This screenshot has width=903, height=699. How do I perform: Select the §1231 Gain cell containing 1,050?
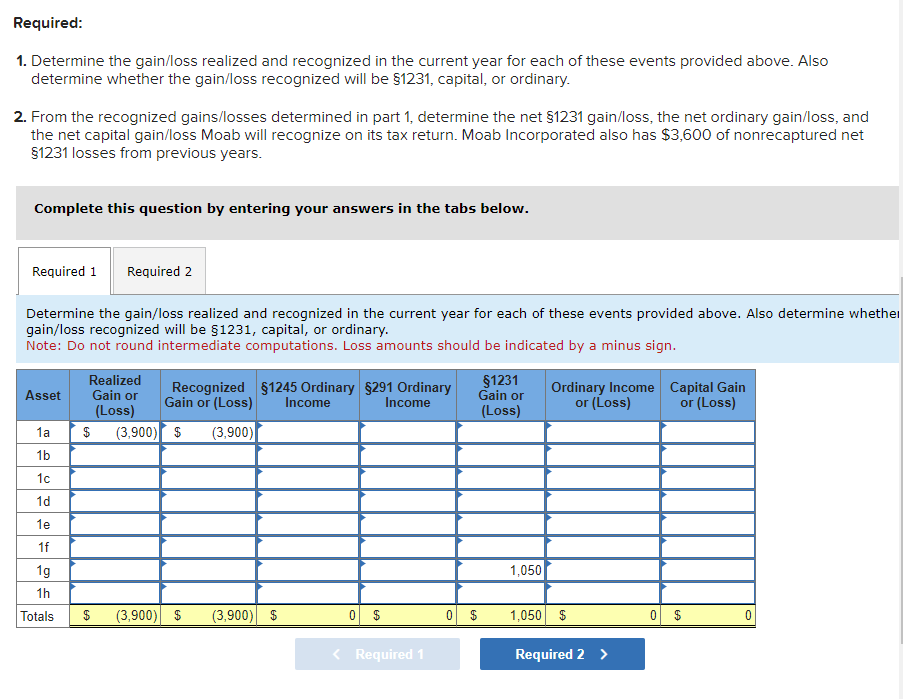click(500, 570)
